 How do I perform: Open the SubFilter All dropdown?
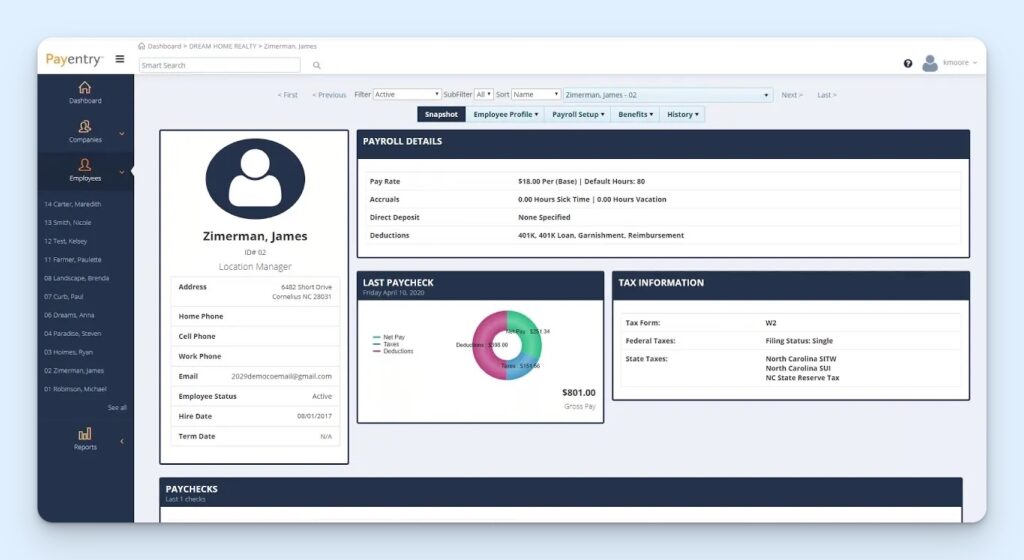point(483,95)
